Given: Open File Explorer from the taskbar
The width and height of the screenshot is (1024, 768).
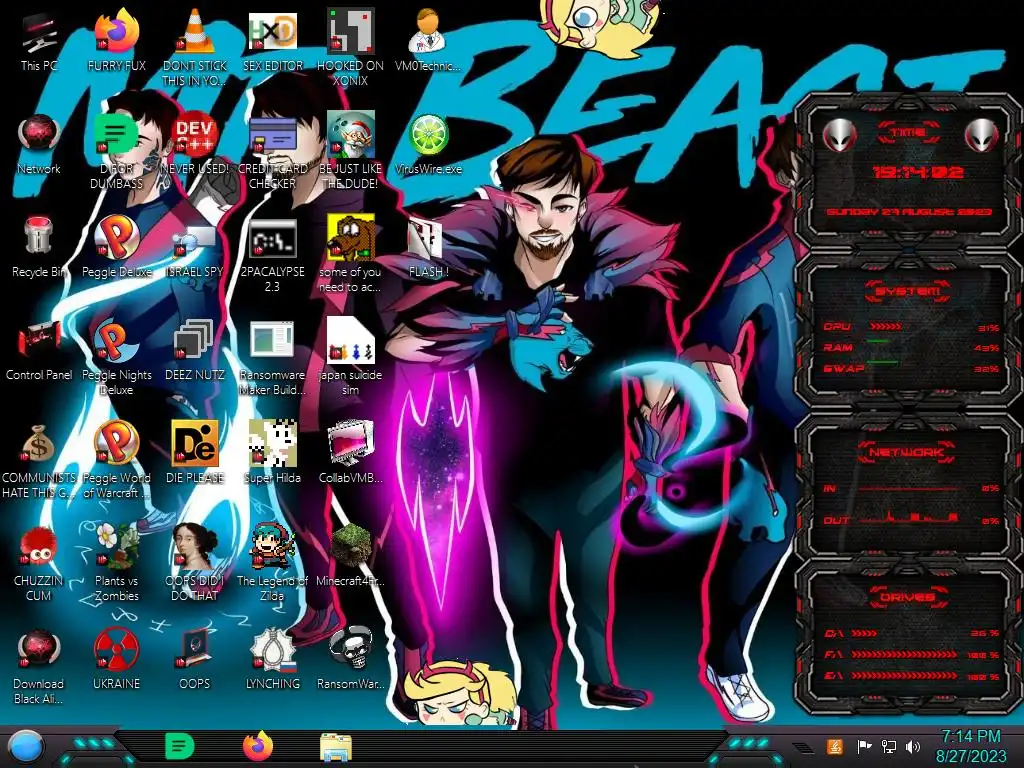Looking at the screenshot, I should point(336,747).
